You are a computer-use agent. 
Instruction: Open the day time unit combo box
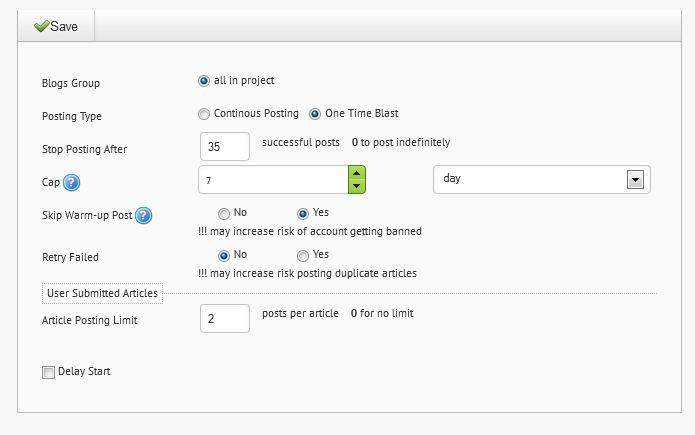[542, 180]
